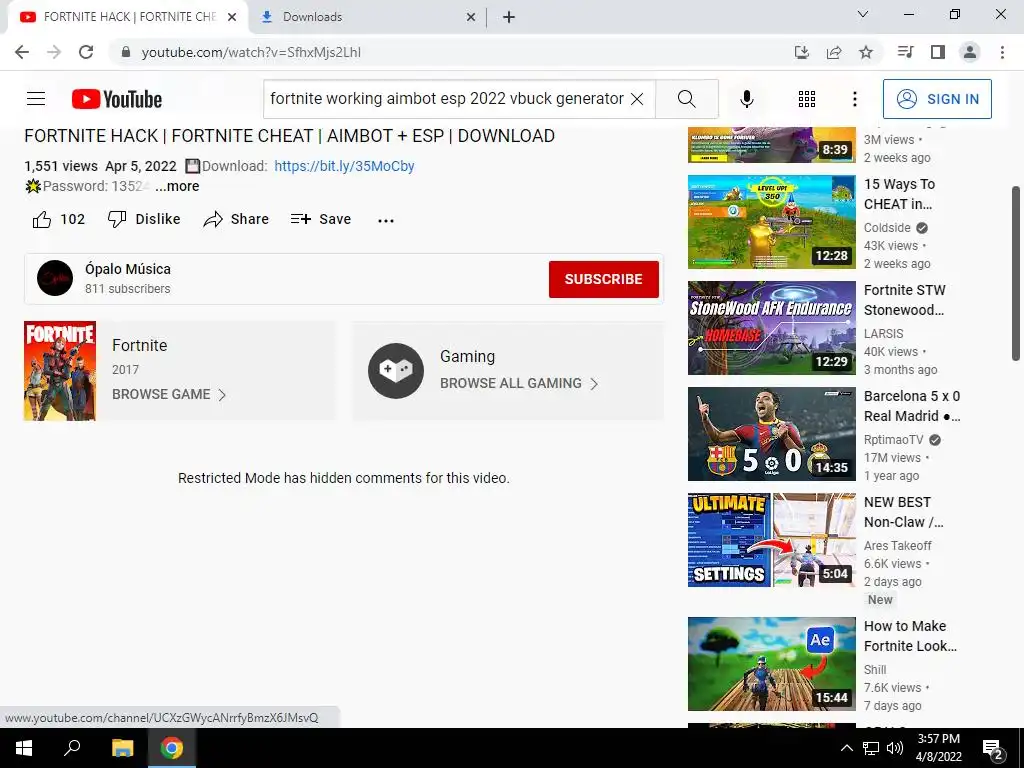Click the RptimaoTV channel name
Image resolution: width=1024 pixels, height=768 pixels.
coord(893,440)
